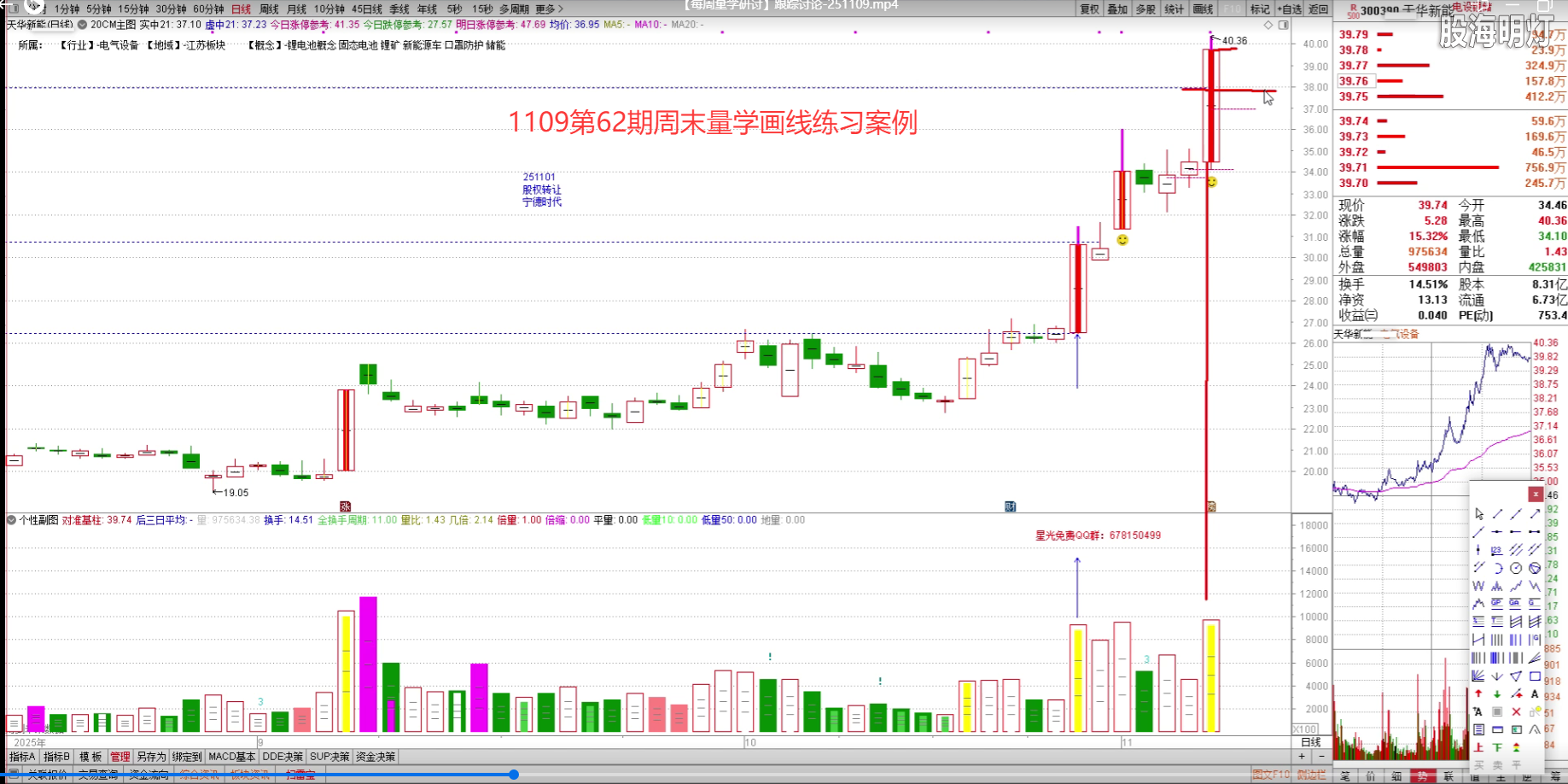Select the pointer tool in drawing palette
This screenshot has height=784, width=1568.
[x=1478, y=513]
